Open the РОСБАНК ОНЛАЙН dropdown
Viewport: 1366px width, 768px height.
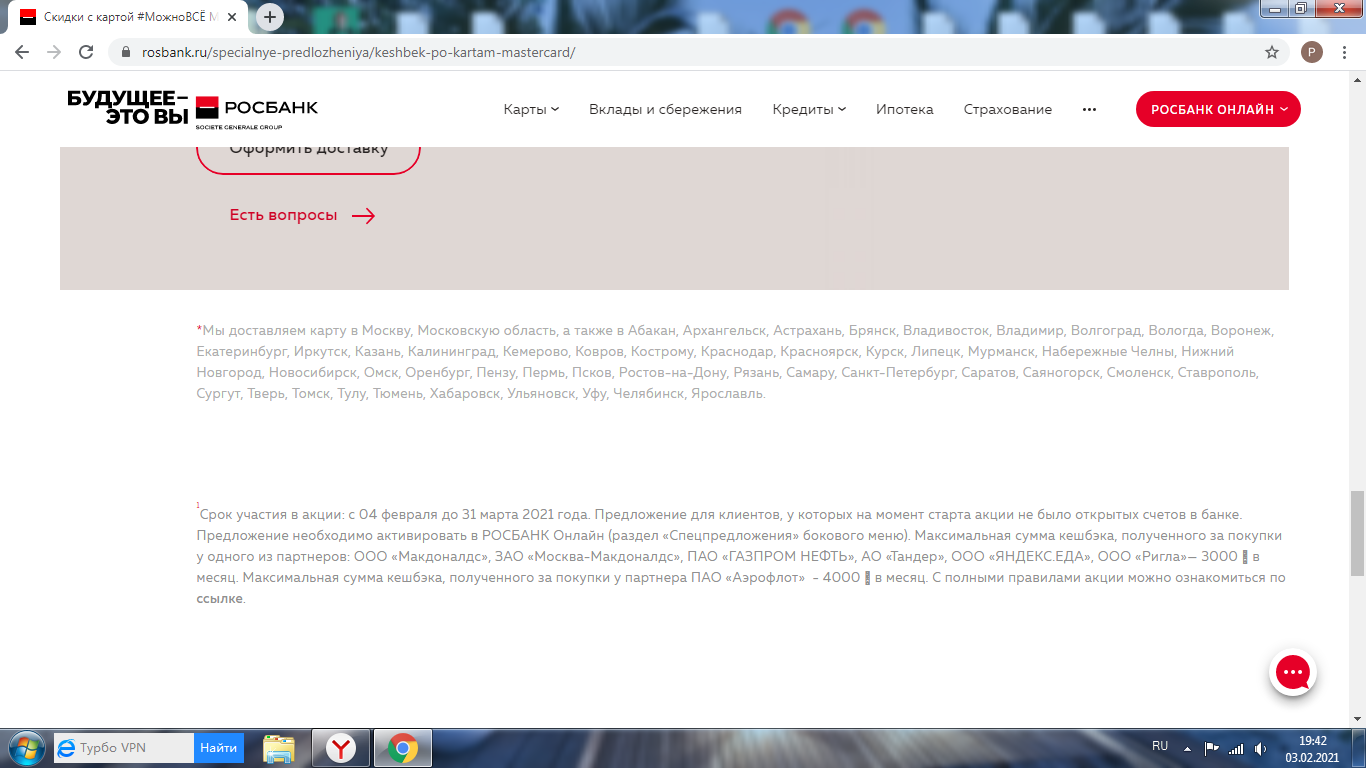pos(1218,109)
